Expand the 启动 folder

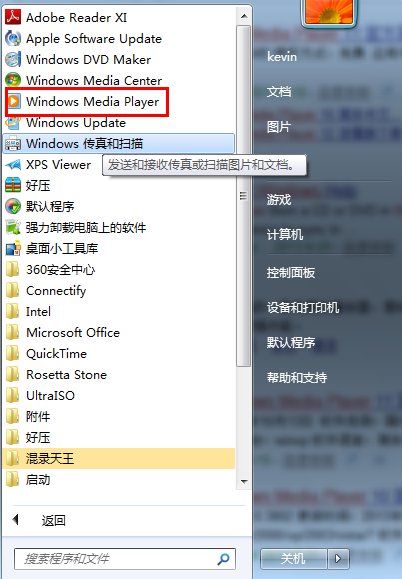coord(118,480)
